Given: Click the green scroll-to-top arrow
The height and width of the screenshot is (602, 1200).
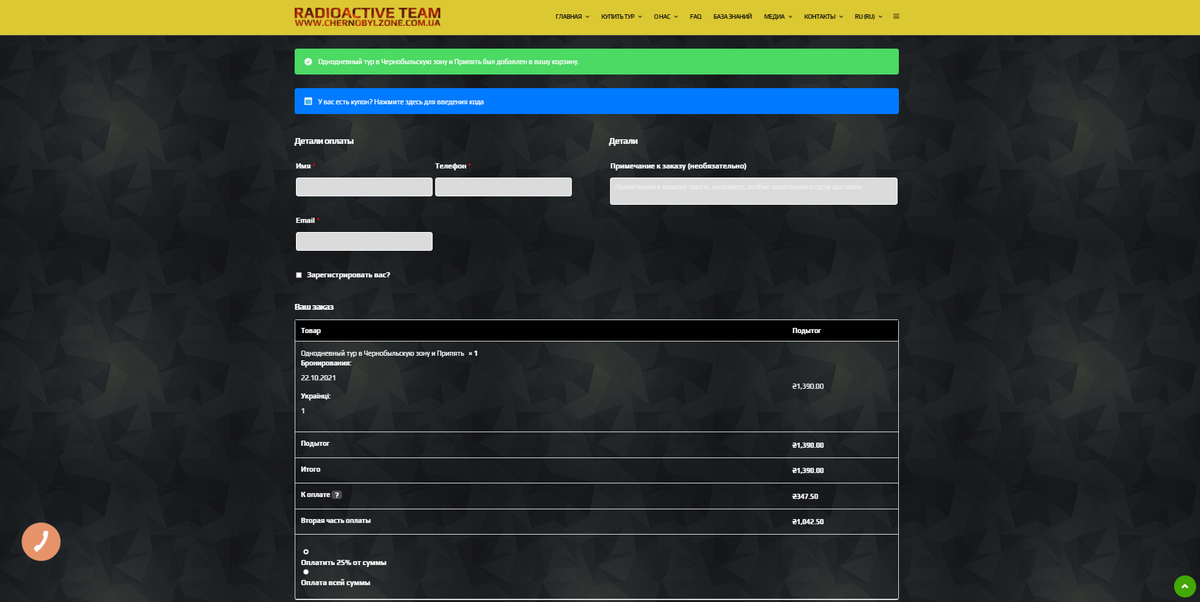Looking at the screenshot, I should tap(1184, 586).
